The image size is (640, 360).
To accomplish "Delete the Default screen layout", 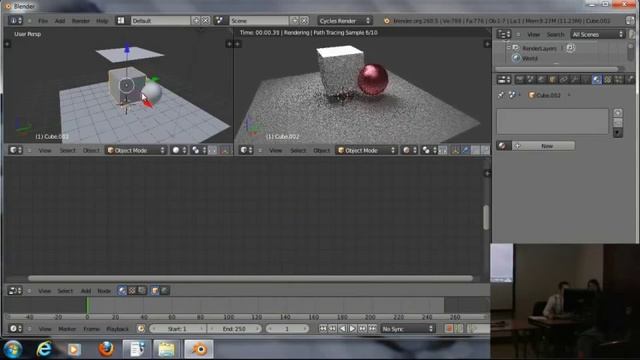I will pos(205,20).
